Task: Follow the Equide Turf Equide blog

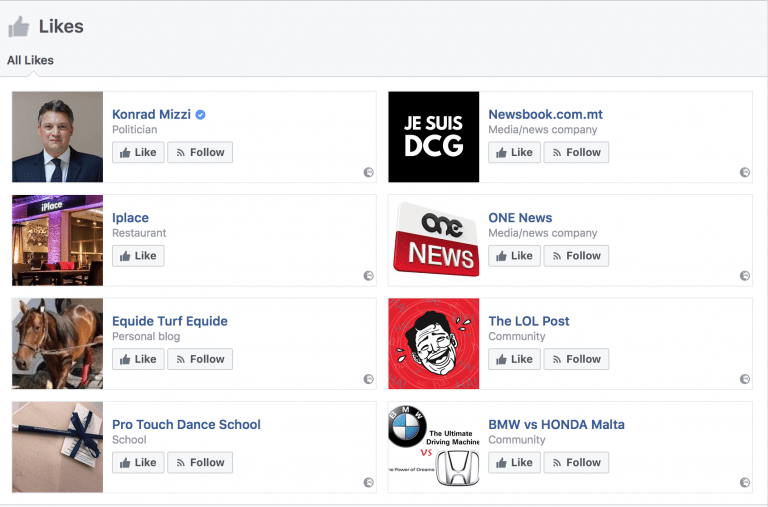Action: [200, 359]
